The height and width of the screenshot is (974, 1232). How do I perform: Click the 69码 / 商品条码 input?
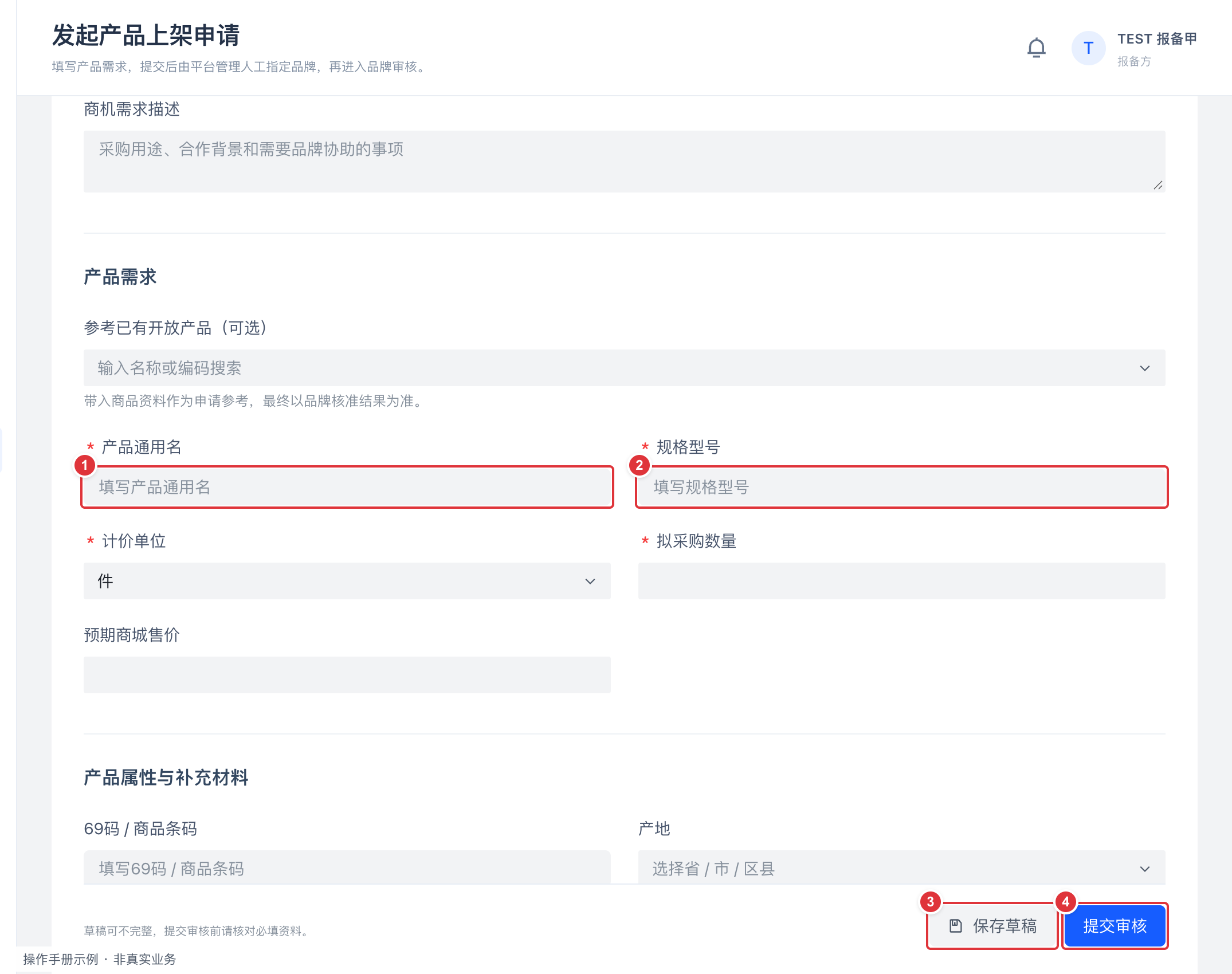coord(347,867)
